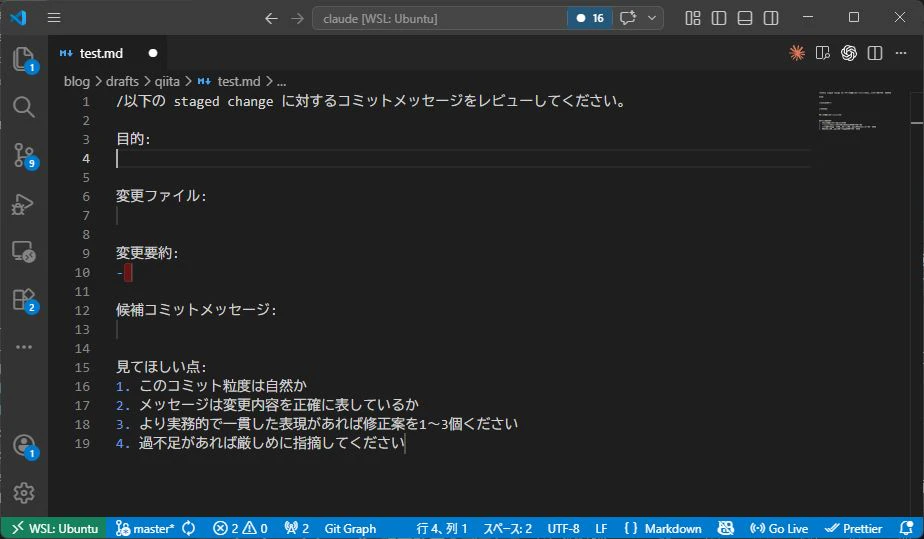The width and height of the screenshot is (924, 539).
Task: Open Problems via errors and warnings count
Action: (240, 528)
